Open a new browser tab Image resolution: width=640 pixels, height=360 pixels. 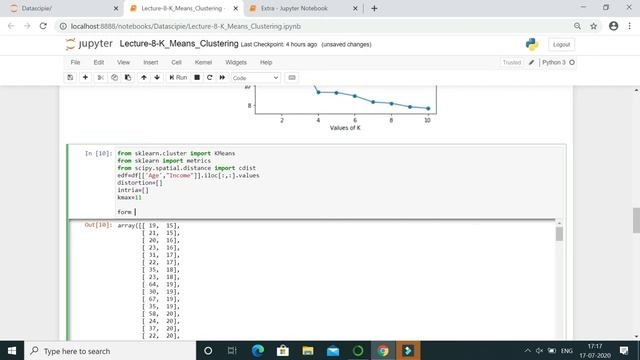tap(374, 8)
